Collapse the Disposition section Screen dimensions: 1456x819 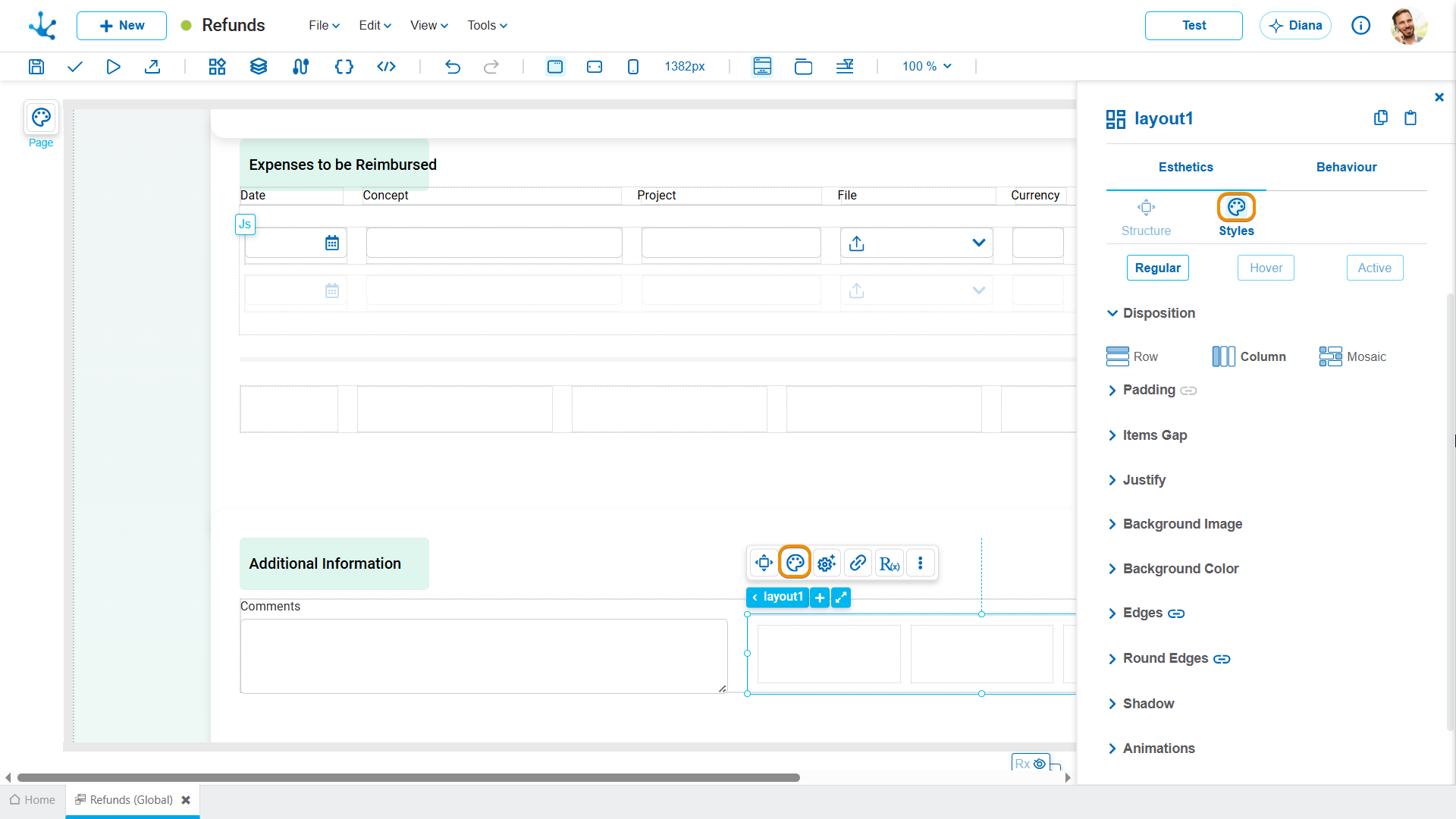1151,313
